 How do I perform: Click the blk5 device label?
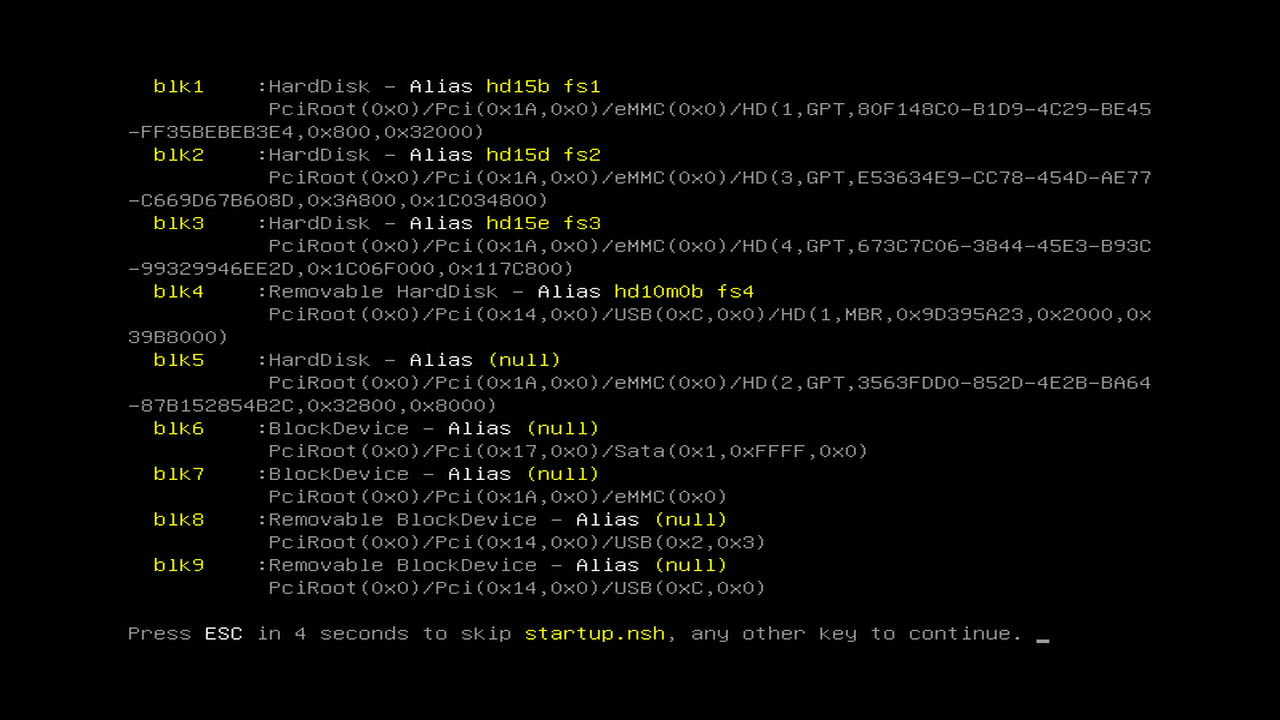(178, 360)
